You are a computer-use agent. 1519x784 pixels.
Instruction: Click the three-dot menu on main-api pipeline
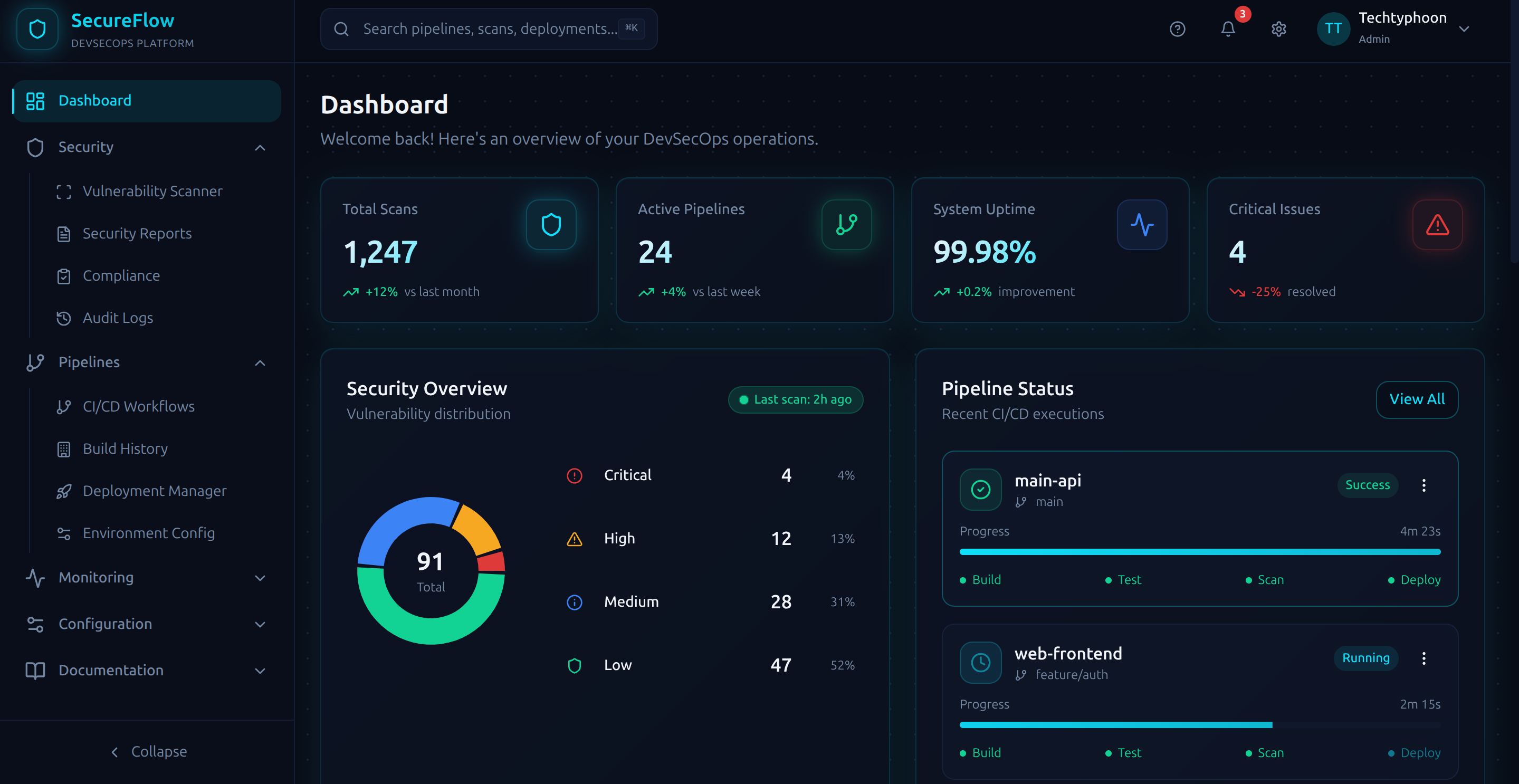tap(1424, 485)
